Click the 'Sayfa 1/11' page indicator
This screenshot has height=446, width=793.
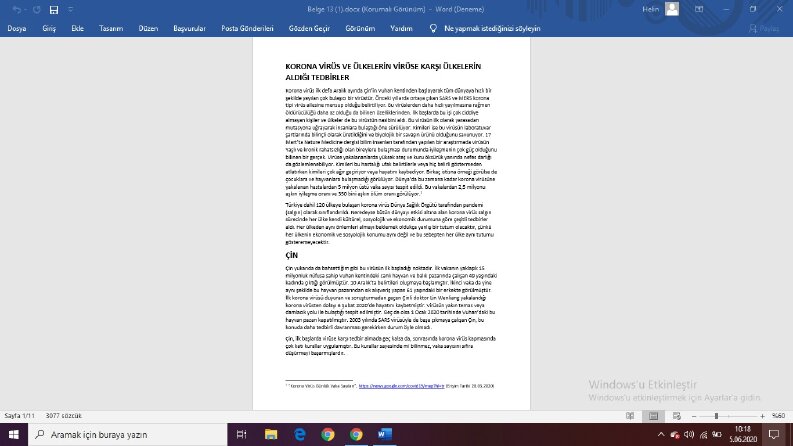pyautogui.click(x=20, y=416)
